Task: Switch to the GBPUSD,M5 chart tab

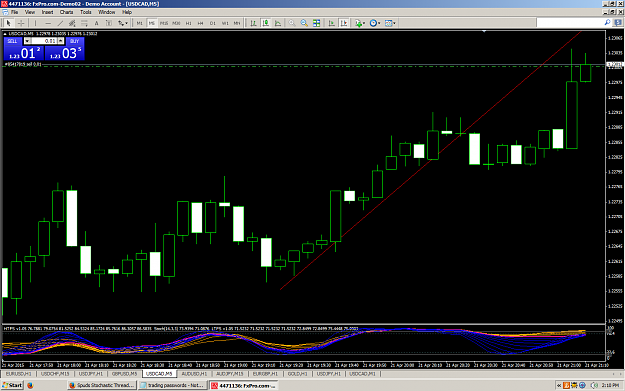Action: (124, 374)
